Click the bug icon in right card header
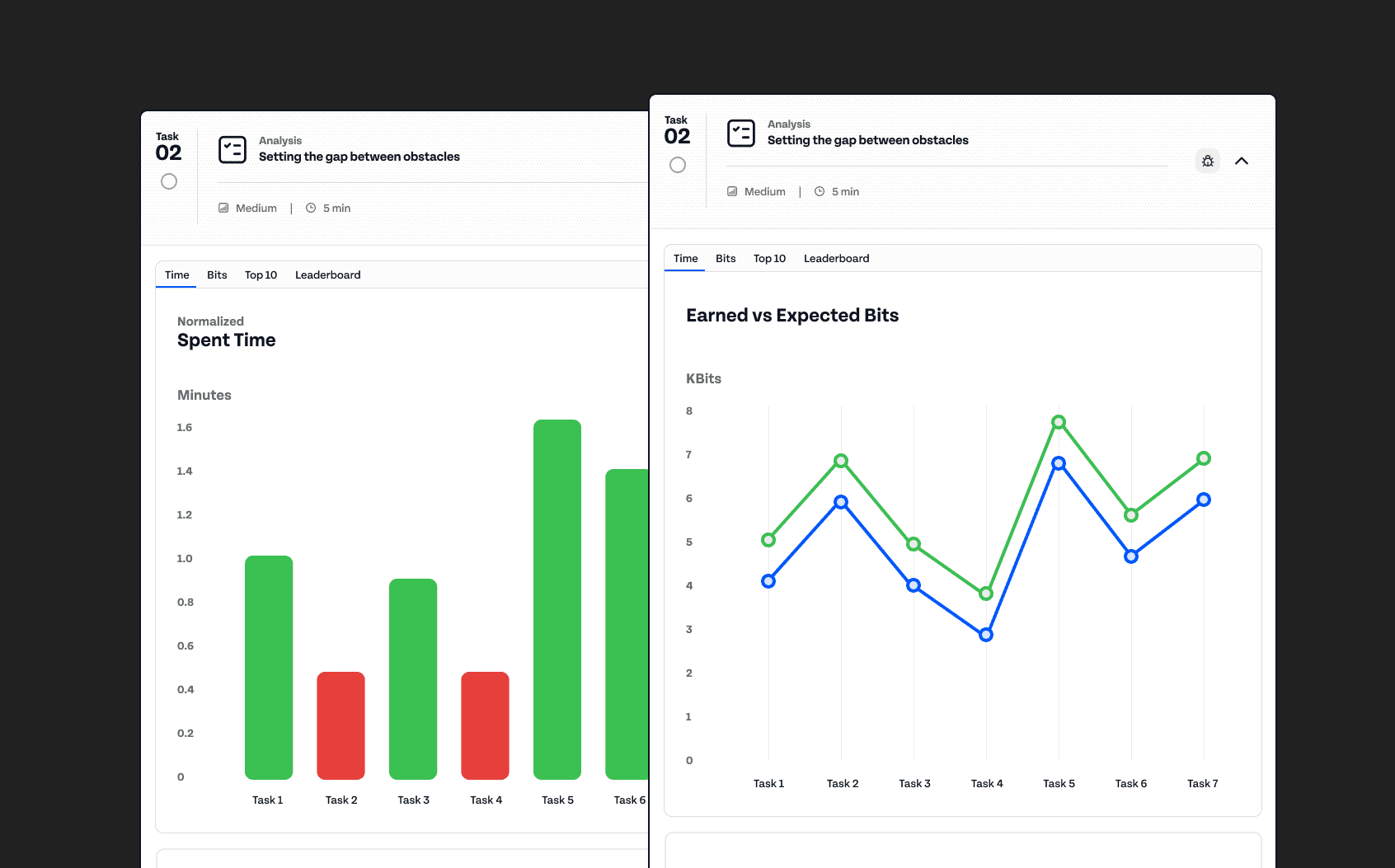The image size is (1395, 868). 1208,161
